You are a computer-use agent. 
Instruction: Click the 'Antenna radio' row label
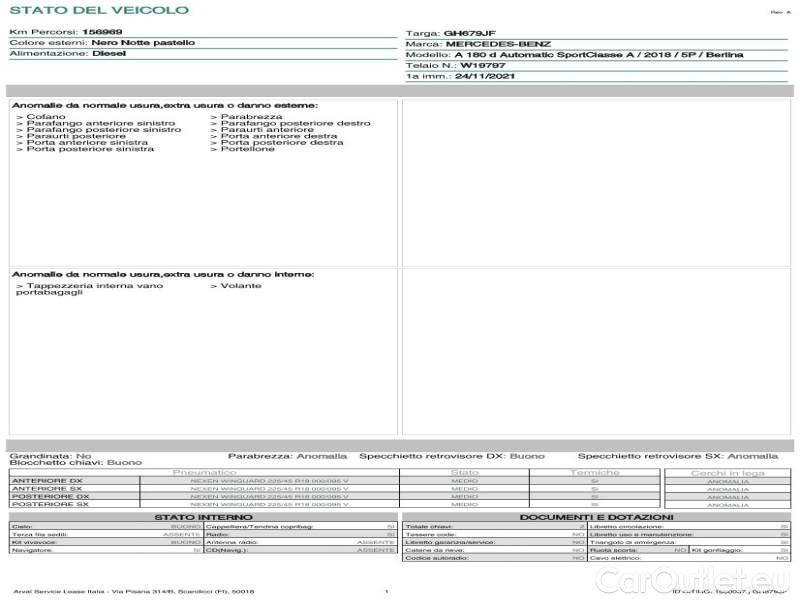pyautogui.click(x=232, y=542)
